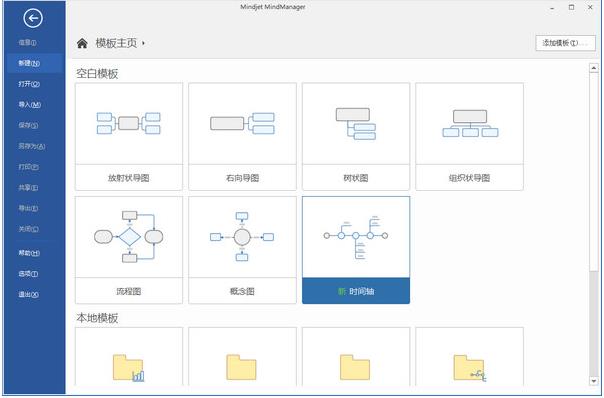
Task: Select the 放射状导图 radial map template
Action: click(129, 136)
